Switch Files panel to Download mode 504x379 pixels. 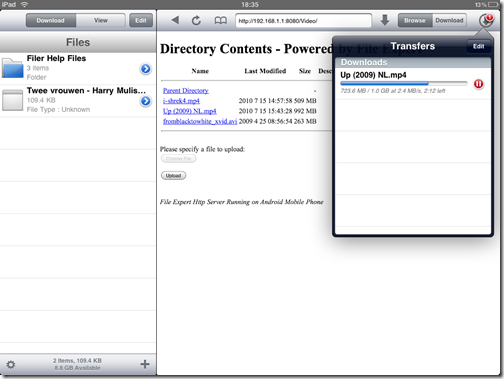point(51,20)
